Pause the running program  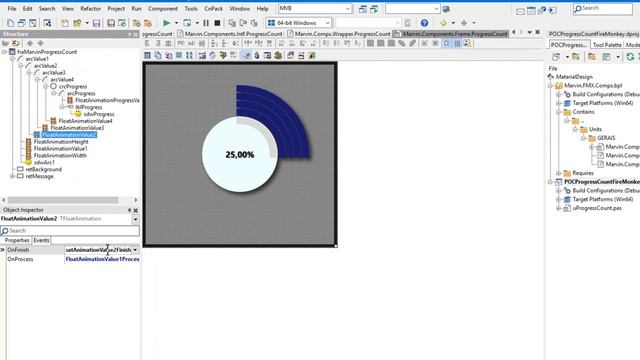206,23
